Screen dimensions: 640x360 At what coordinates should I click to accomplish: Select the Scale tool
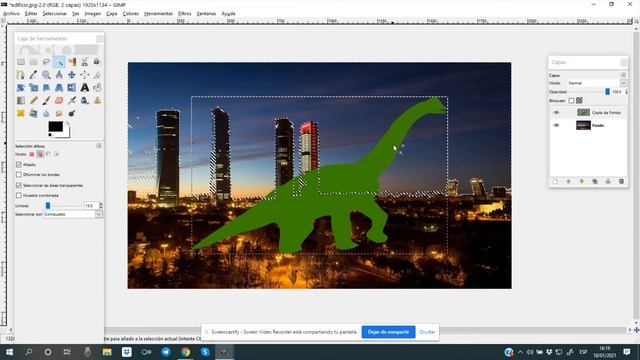pyautogui.click(x=33, y=87)
